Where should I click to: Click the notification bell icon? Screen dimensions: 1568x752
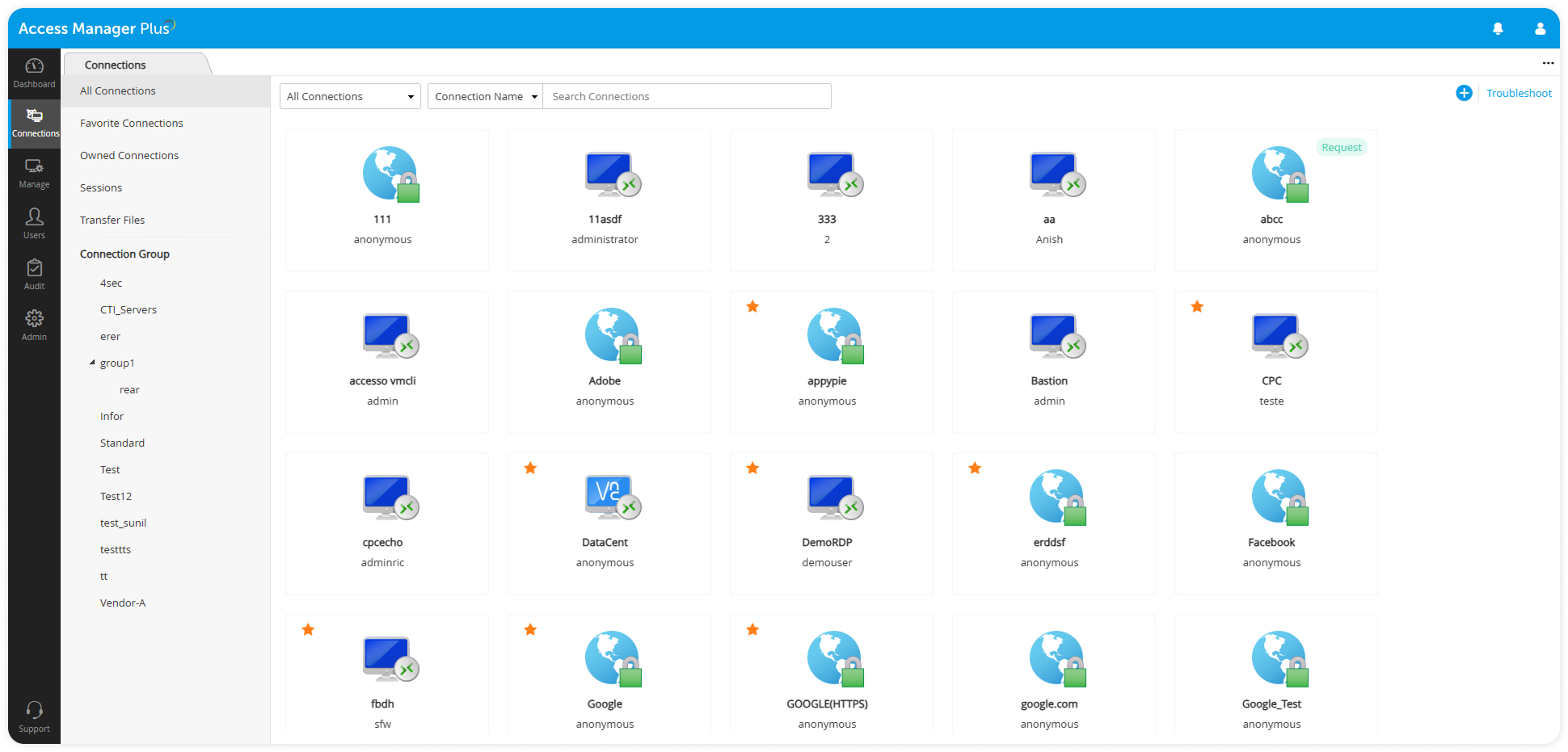1498,29
